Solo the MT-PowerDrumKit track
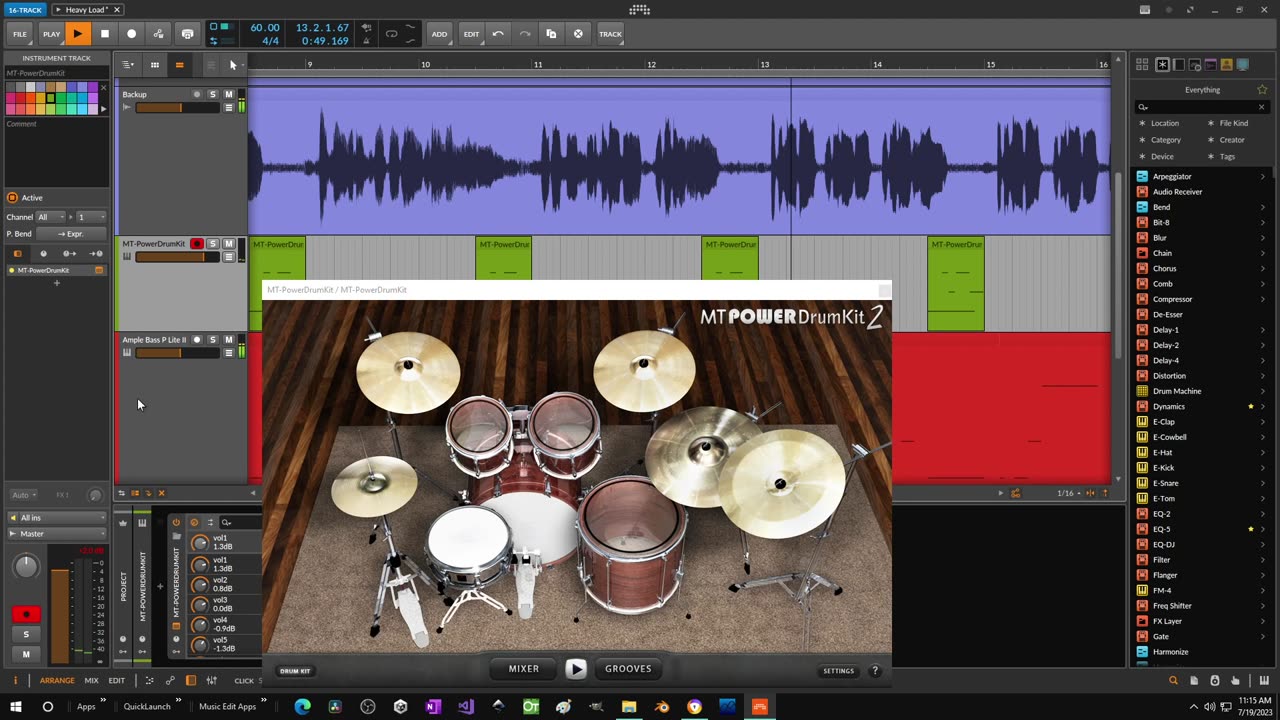 212,244
